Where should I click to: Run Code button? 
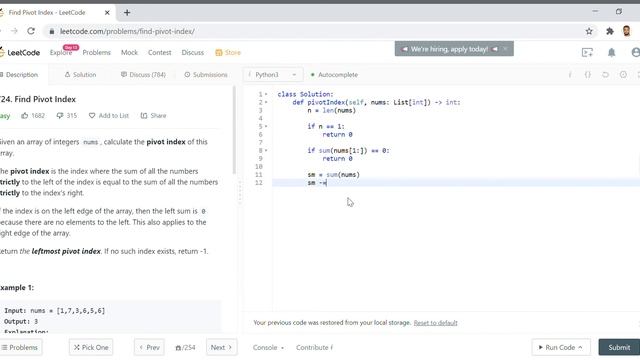[x=561, y=347]
